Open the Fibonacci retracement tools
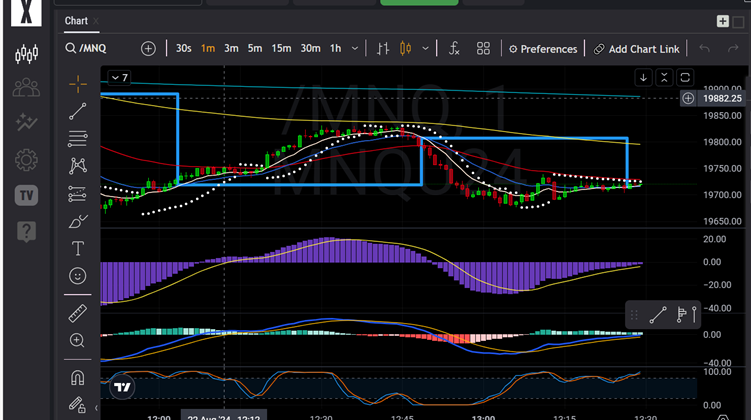 [78, 139]
